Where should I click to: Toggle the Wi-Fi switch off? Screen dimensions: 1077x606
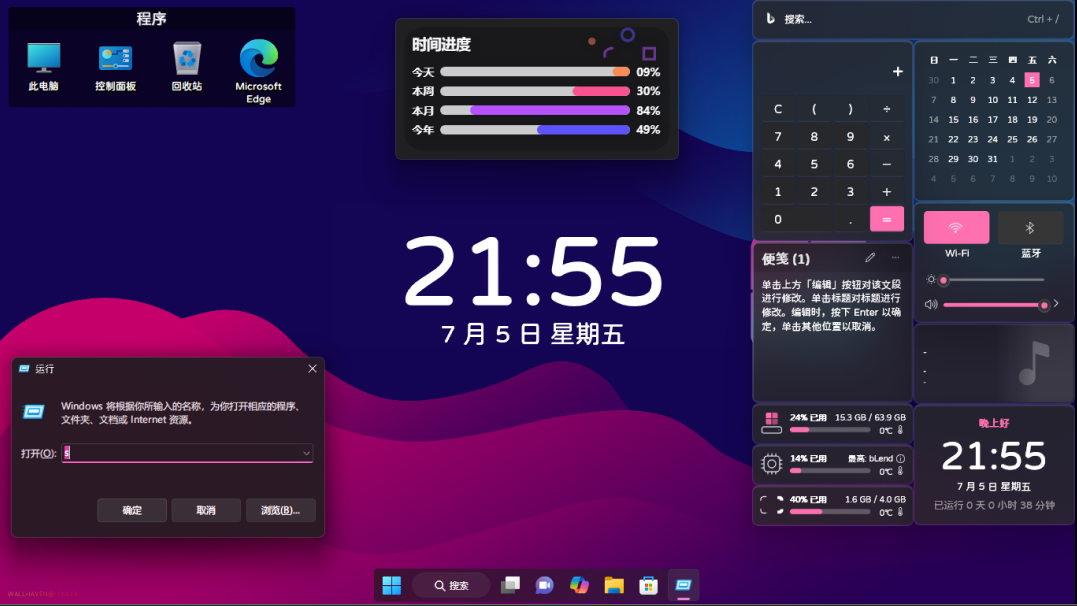click(x=956, y=227)
